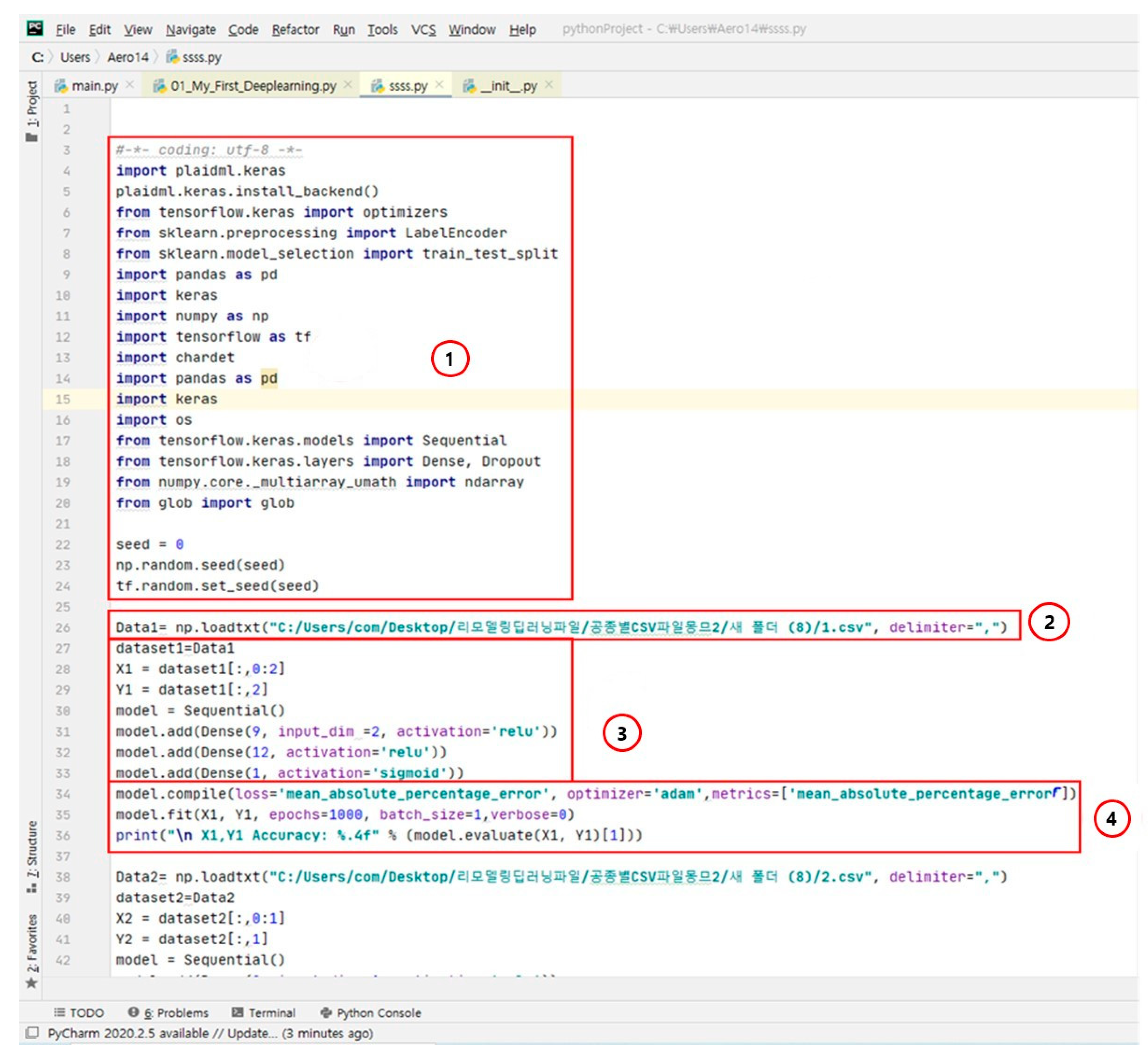
Task: Click line number 15 in gutter
Action: [x=63, y=399]
